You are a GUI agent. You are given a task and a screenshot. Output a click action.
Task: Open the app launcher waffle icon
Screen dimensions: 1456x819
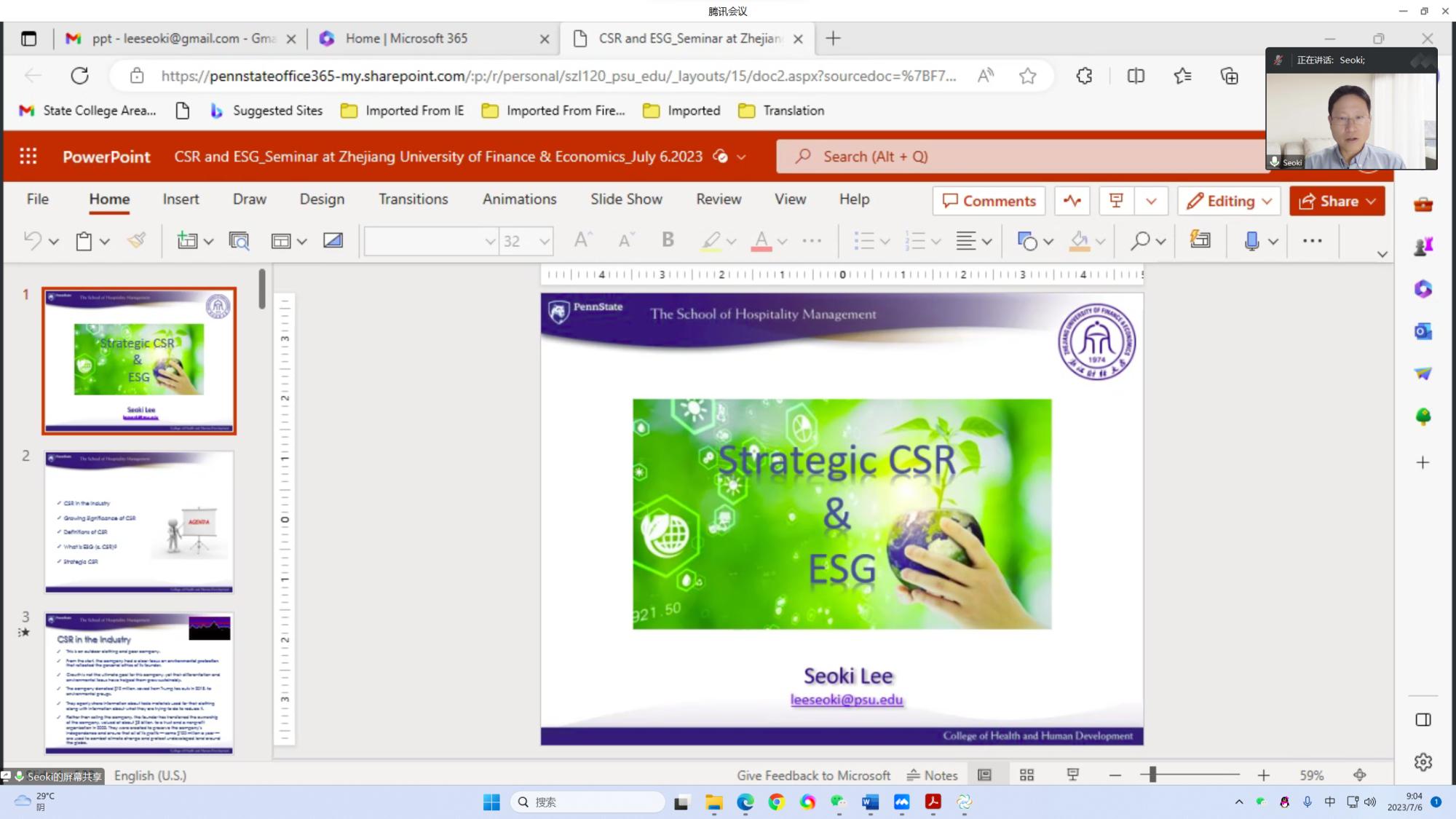[x=28, y=157]
